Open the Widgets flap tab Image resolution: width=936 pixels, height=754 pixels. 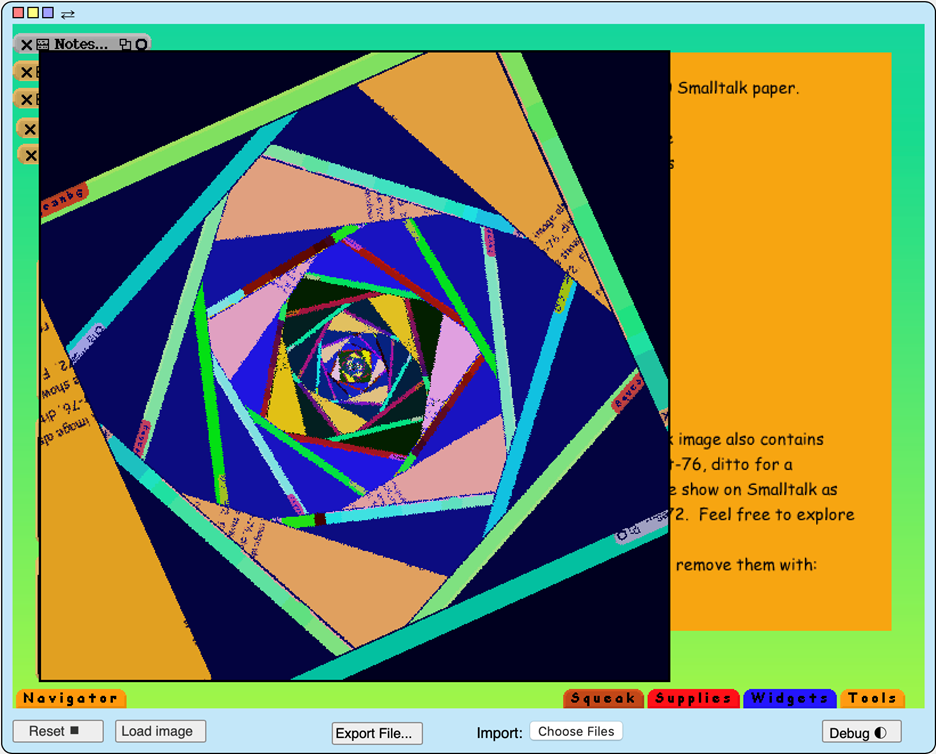[789, 698]
